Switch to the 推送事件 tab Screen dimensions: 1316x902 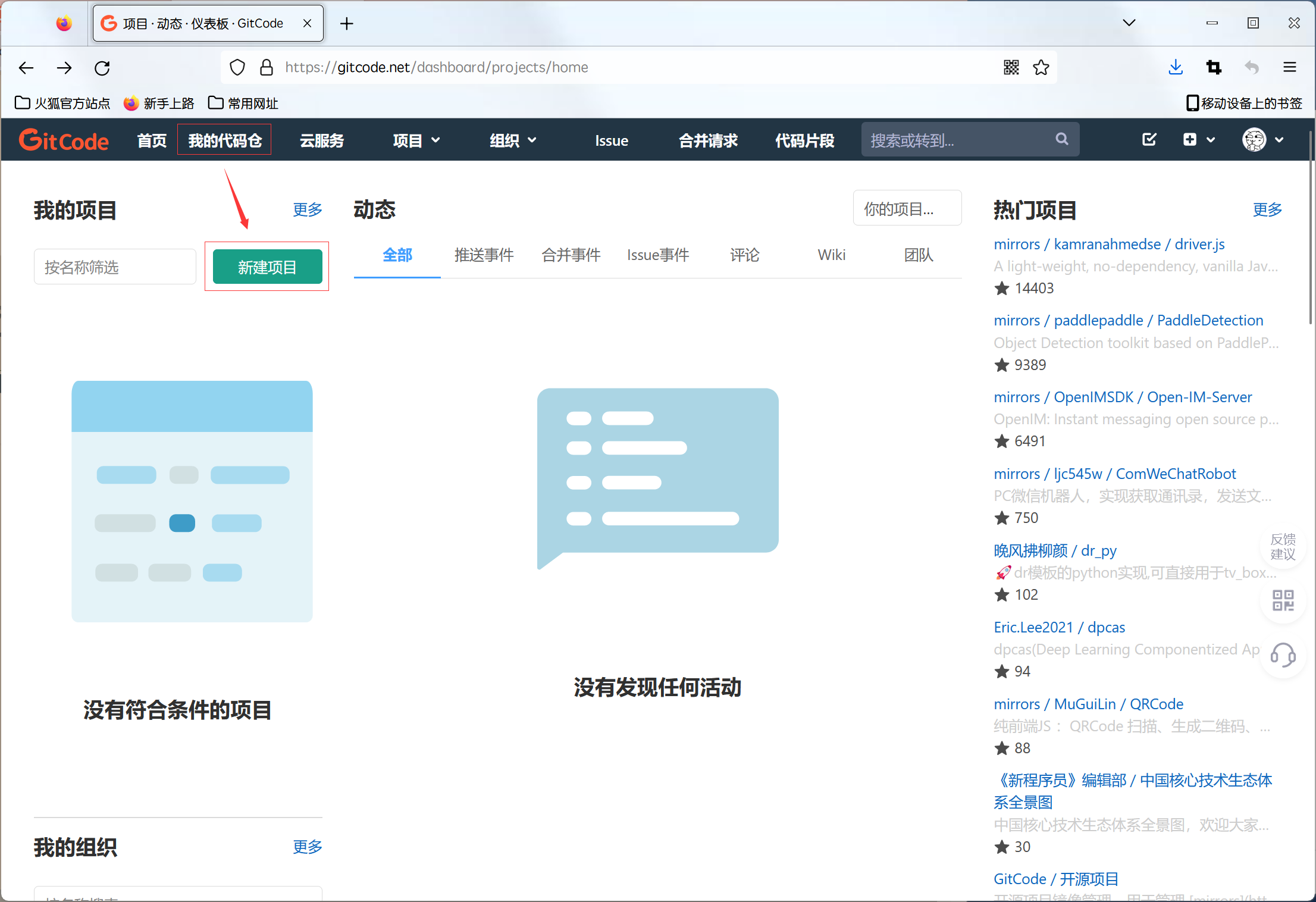tap(484, 255)
